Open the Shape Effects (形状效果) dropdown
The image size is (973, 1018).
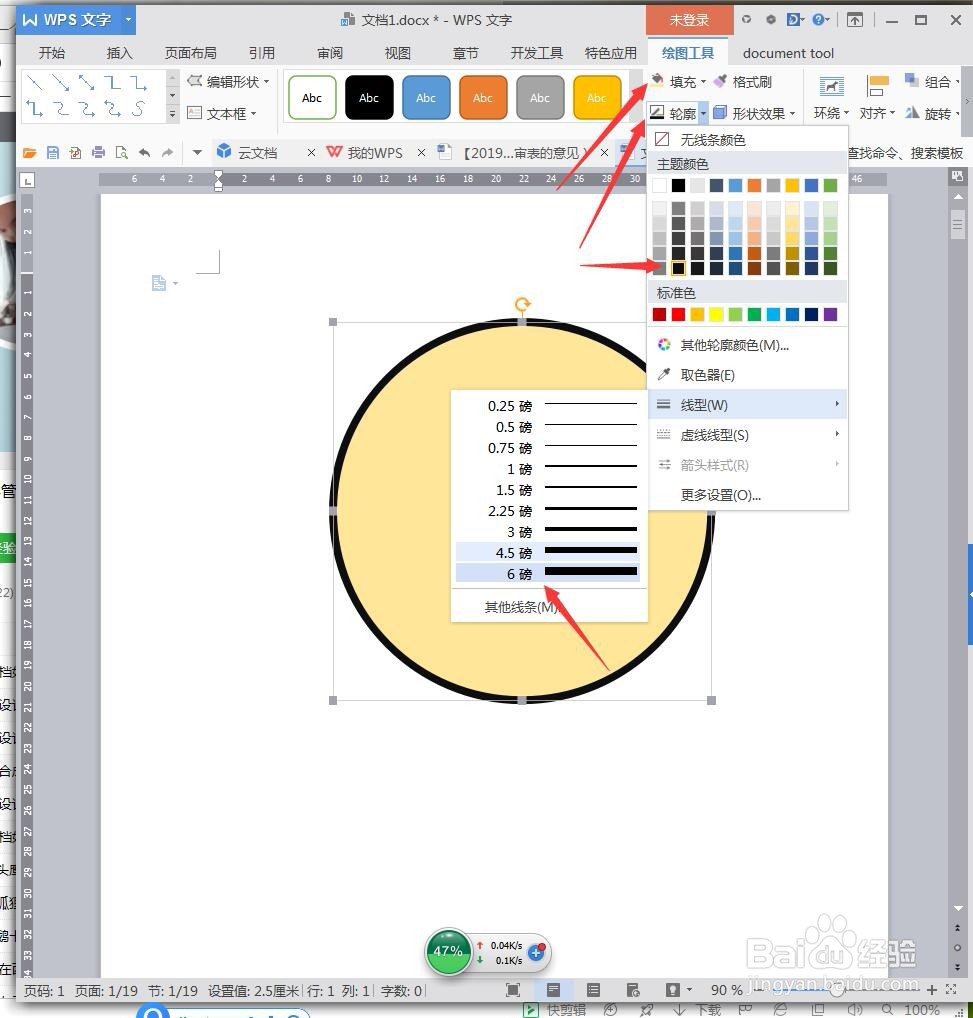coord(754,114)
